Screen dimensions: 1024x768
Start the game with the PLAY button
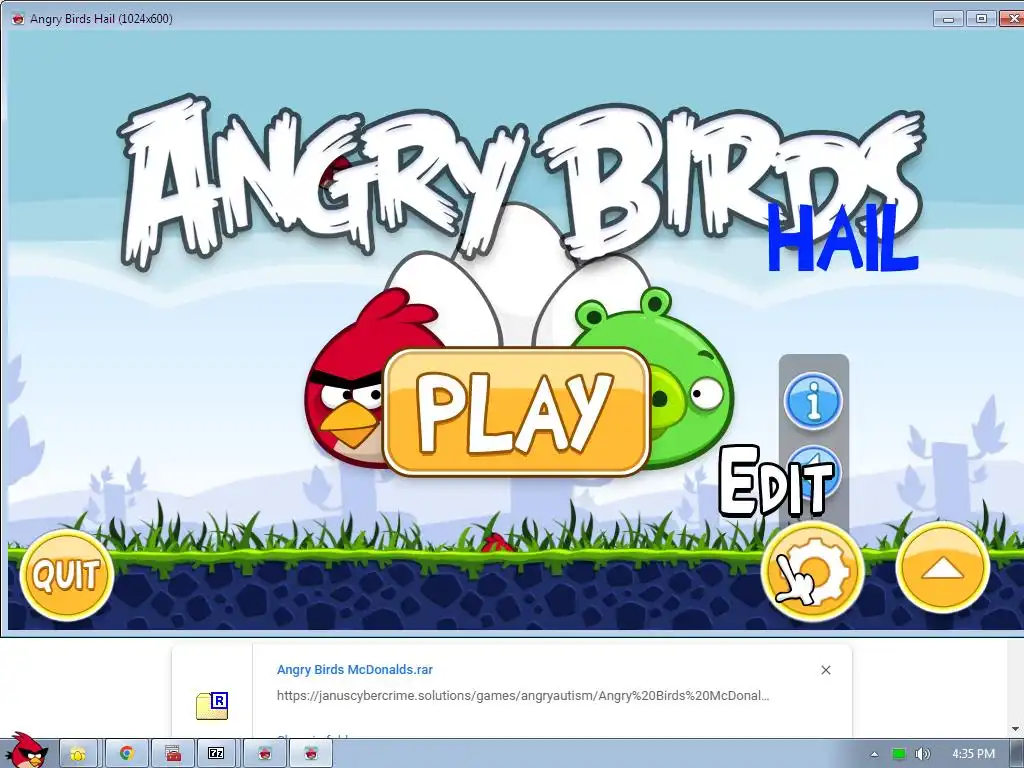517,412
